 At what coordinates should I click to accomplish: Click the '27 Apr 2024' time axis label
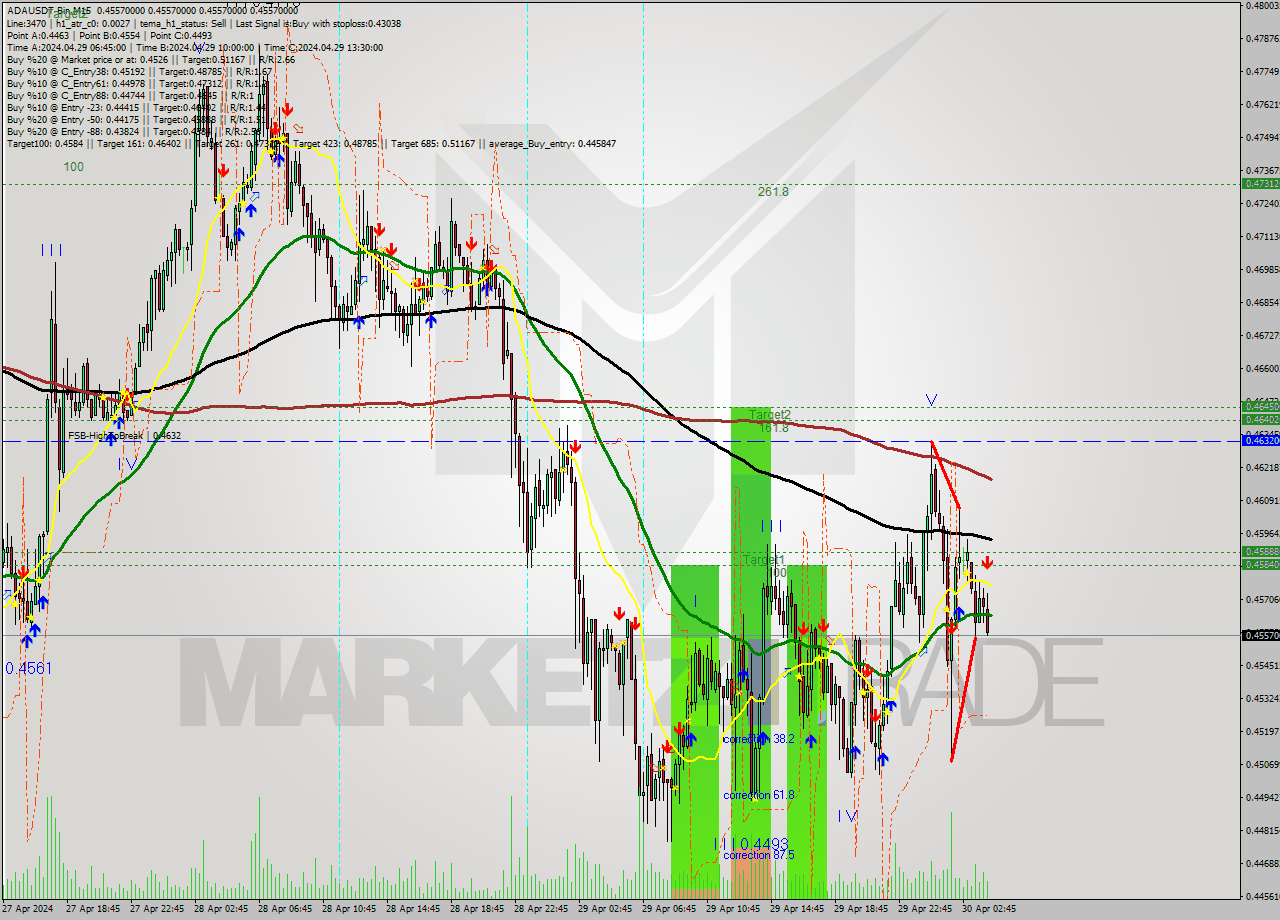(x=26, y=909)
